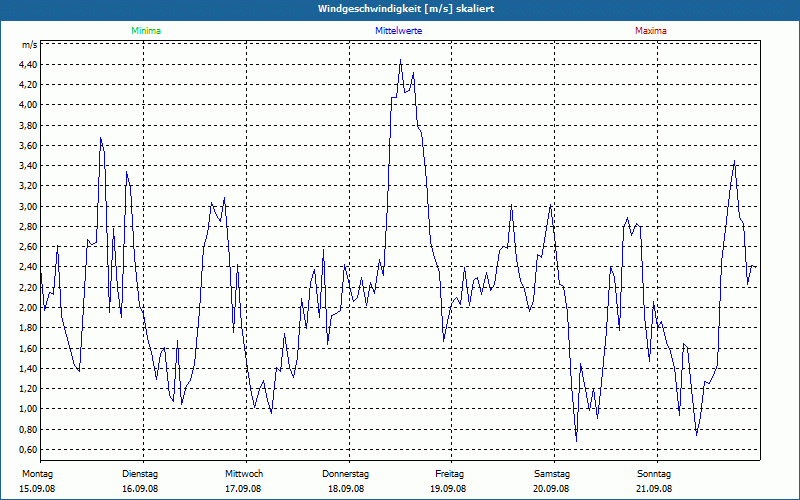Click the 1,00 y-axis value
800x500 pixels.
tap(29, 409)
